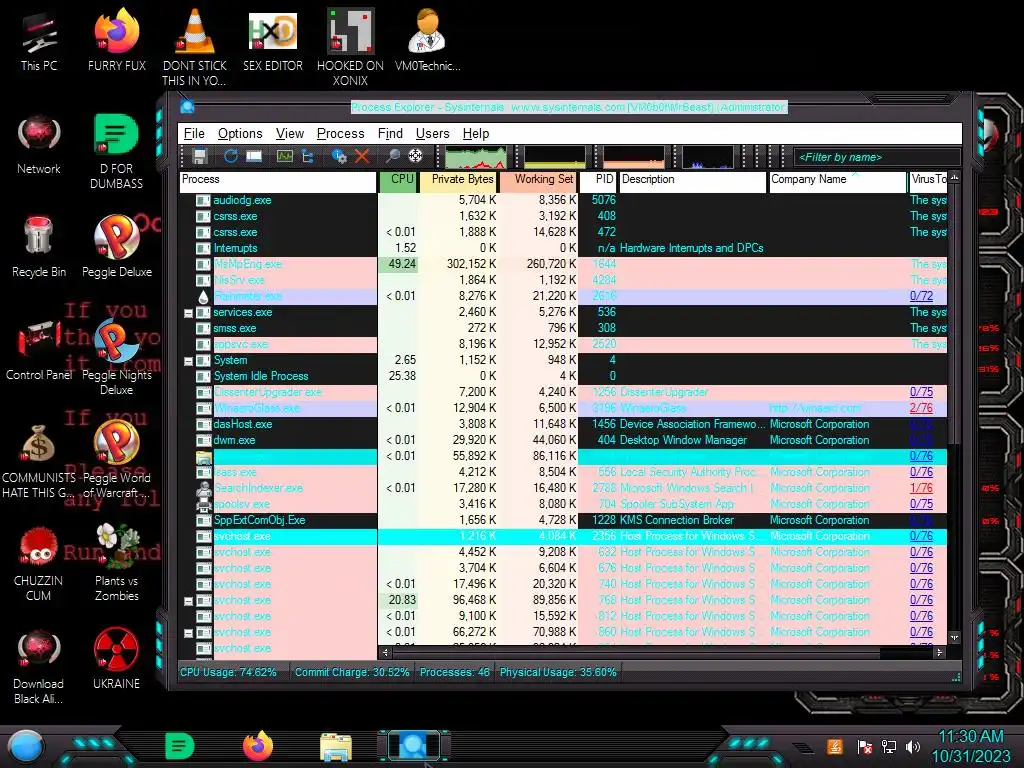
Task: Select the SppExtComObj.Exe process row
Action: point(564,520)
